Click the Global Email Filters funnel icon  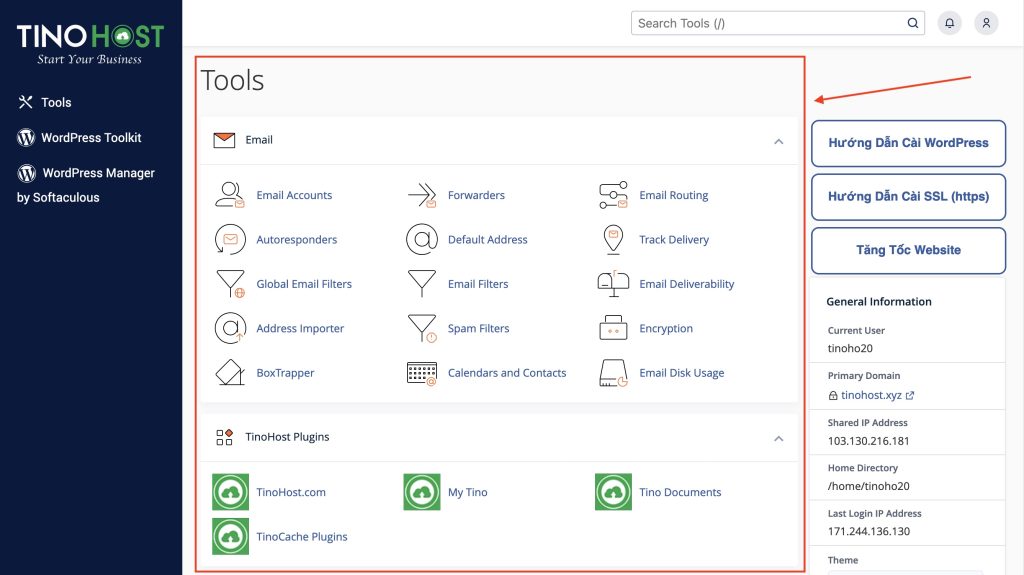(230, 284)
